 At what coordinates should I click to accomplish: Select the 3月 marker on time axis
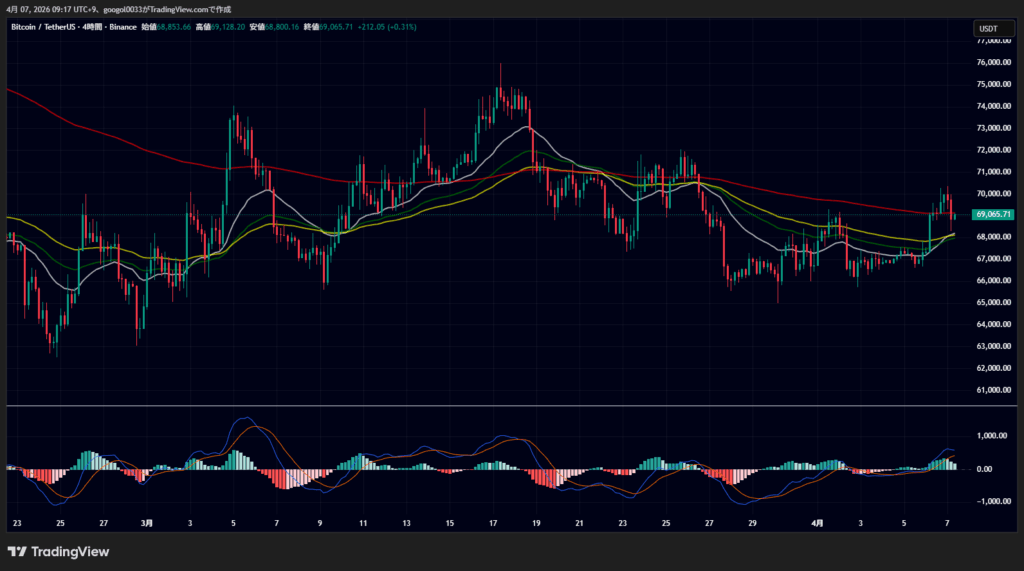click(x=147, y=523)
